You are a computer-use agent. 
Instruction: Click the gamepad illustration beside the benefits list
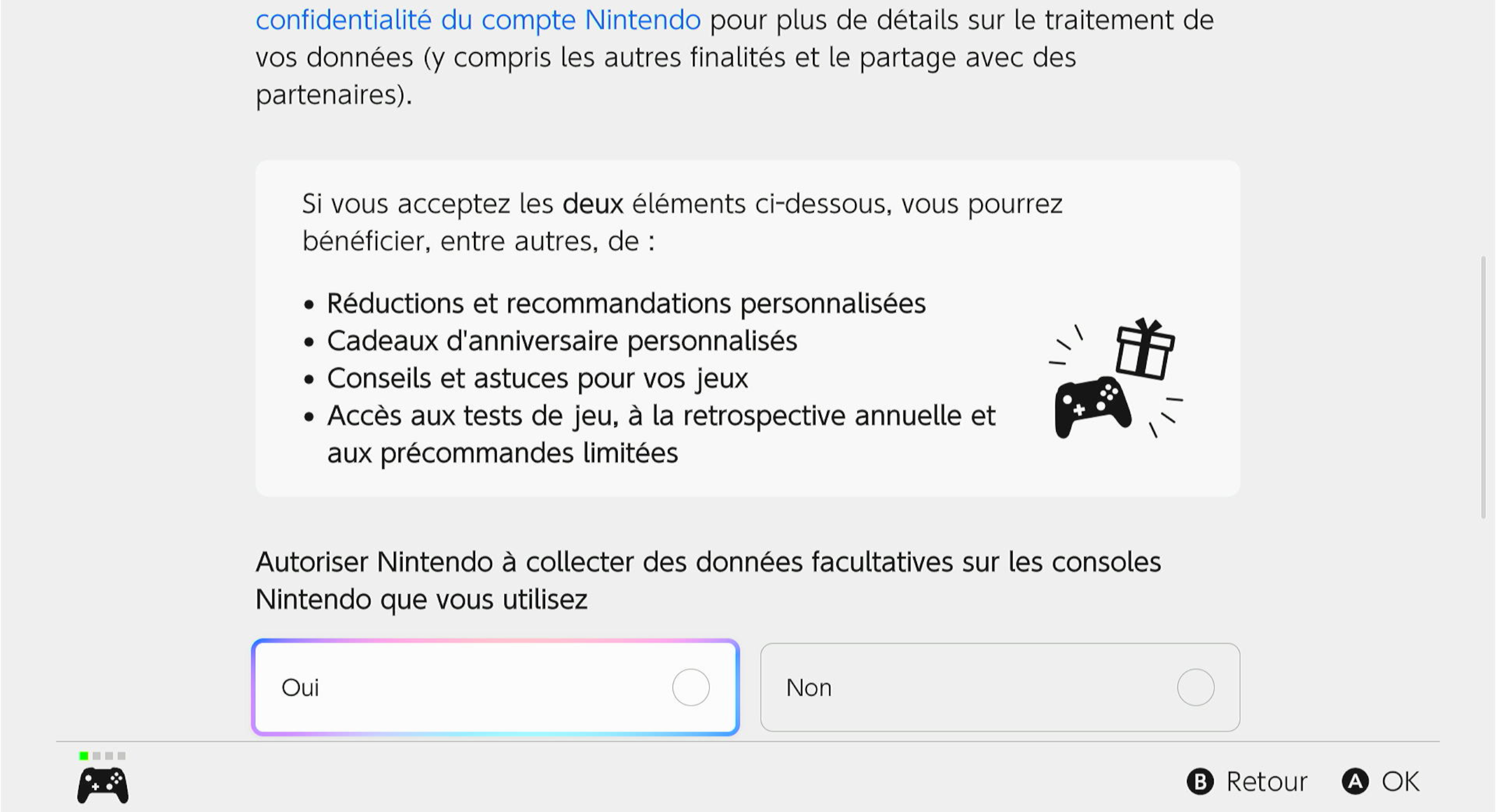coord(1092,406)
